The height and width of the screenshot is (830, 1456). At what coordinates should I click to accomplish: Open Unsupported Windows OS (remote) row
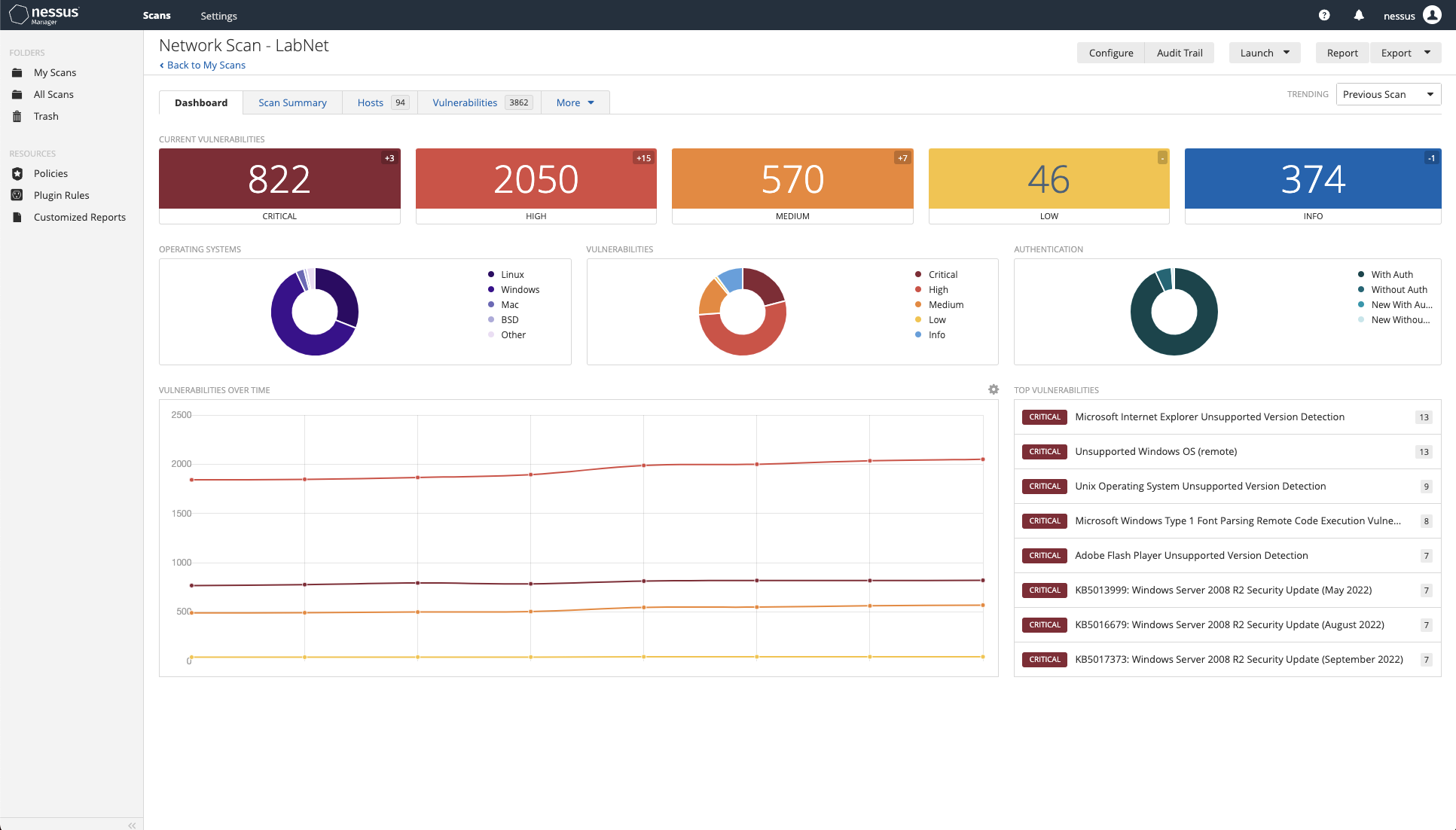[x=1227, y=451]
